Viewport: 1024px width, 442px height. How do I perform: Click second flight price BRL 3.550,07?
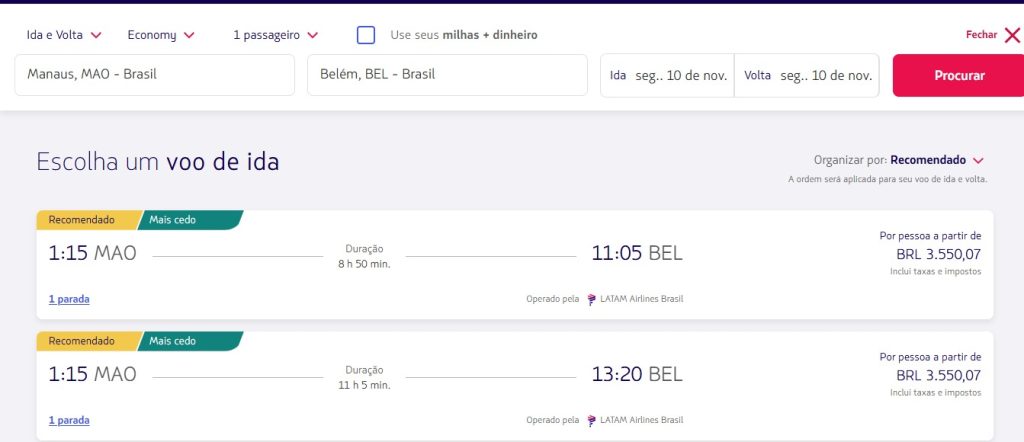tap(938, 376)
